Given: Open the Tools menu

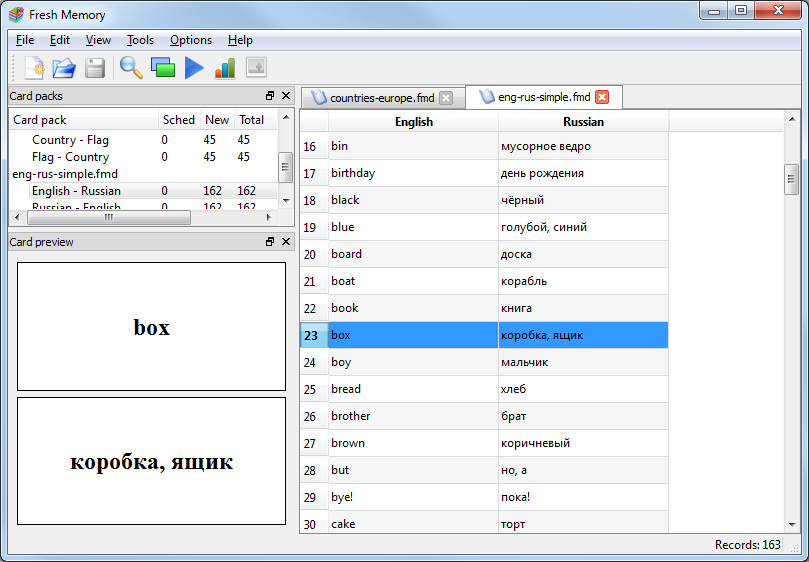Looking at the screenshot, I should pos(140,40).
